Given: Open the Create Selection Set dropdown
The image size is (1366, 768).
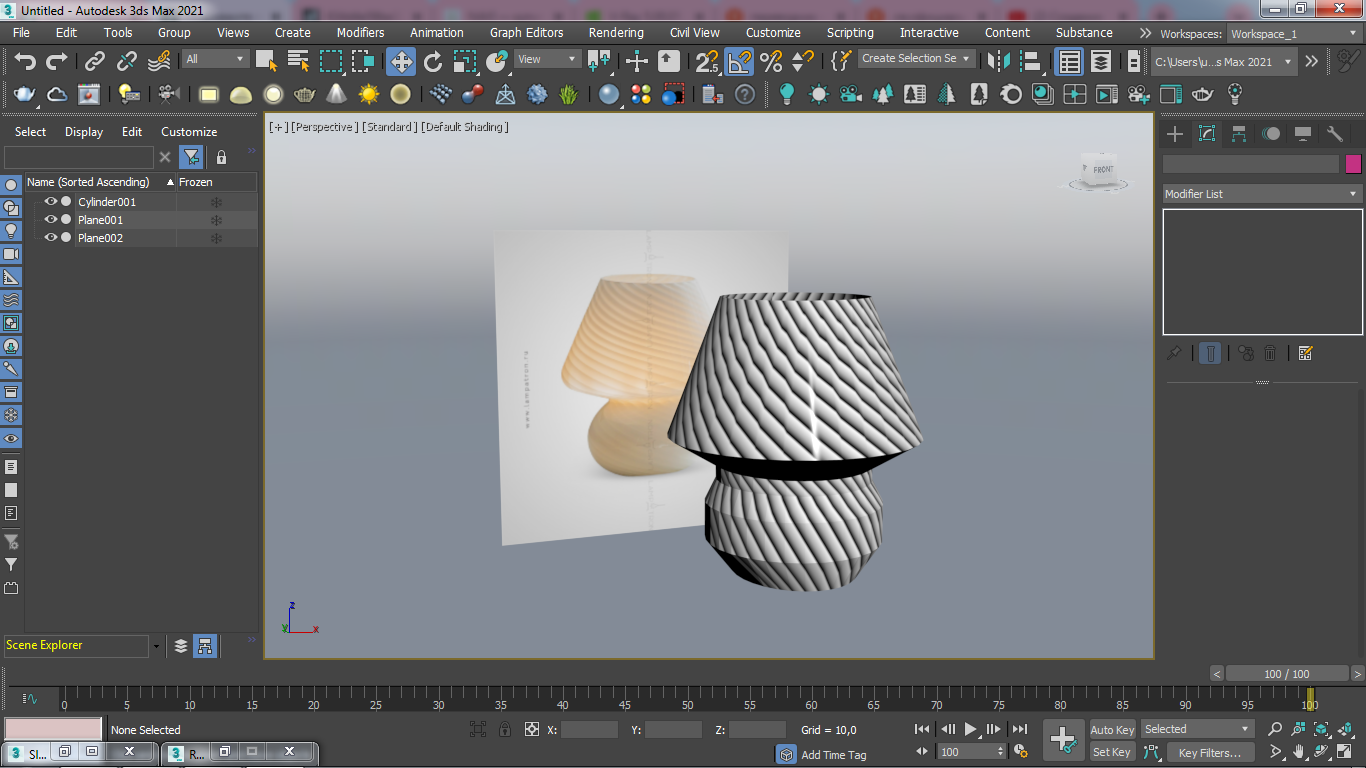Looking at the screenshot, I should [916, 59].
